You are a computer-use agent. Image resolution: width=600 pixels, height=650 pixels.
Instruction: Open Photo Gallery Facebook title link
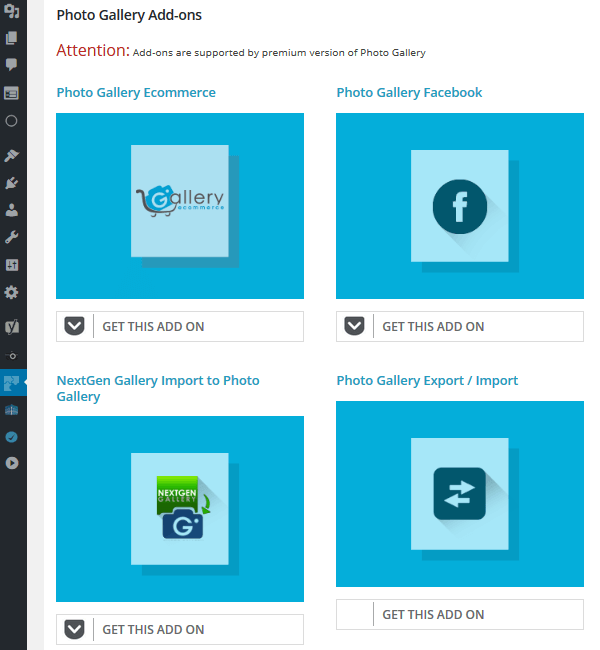pyautogui.click(x=409, y=92)
